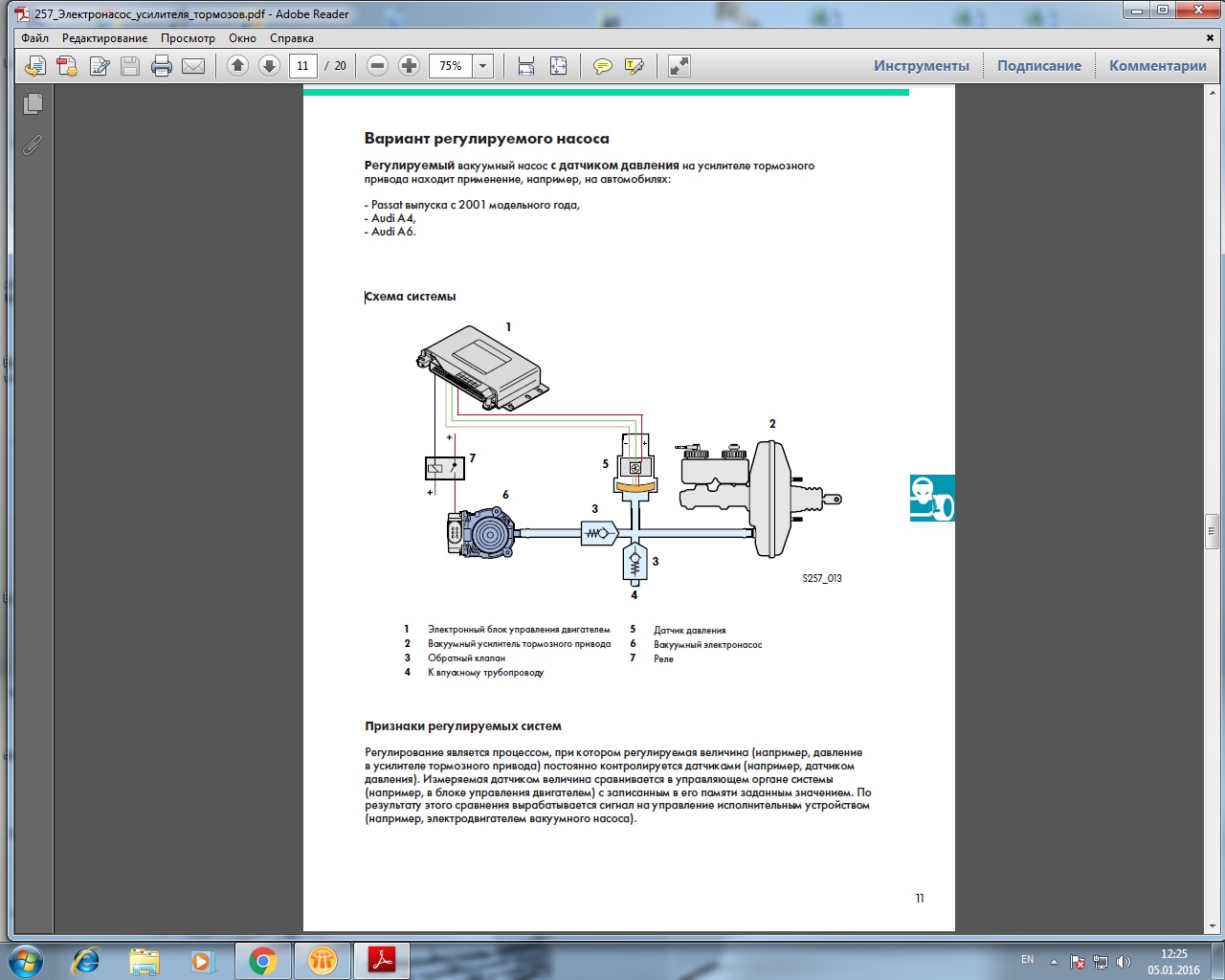Open the Комментарии pane
Screen dimensions: 1225x980
(x=1158, y=66)
